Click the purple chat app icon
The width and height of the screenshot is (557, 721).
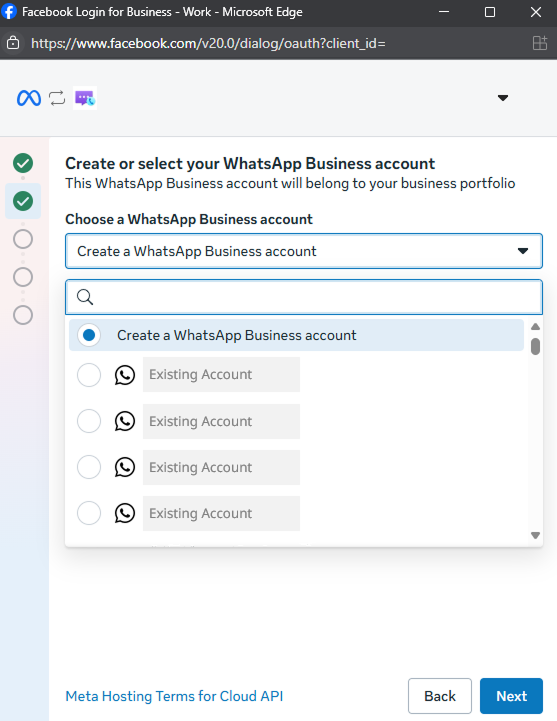(x=85, y=98)
